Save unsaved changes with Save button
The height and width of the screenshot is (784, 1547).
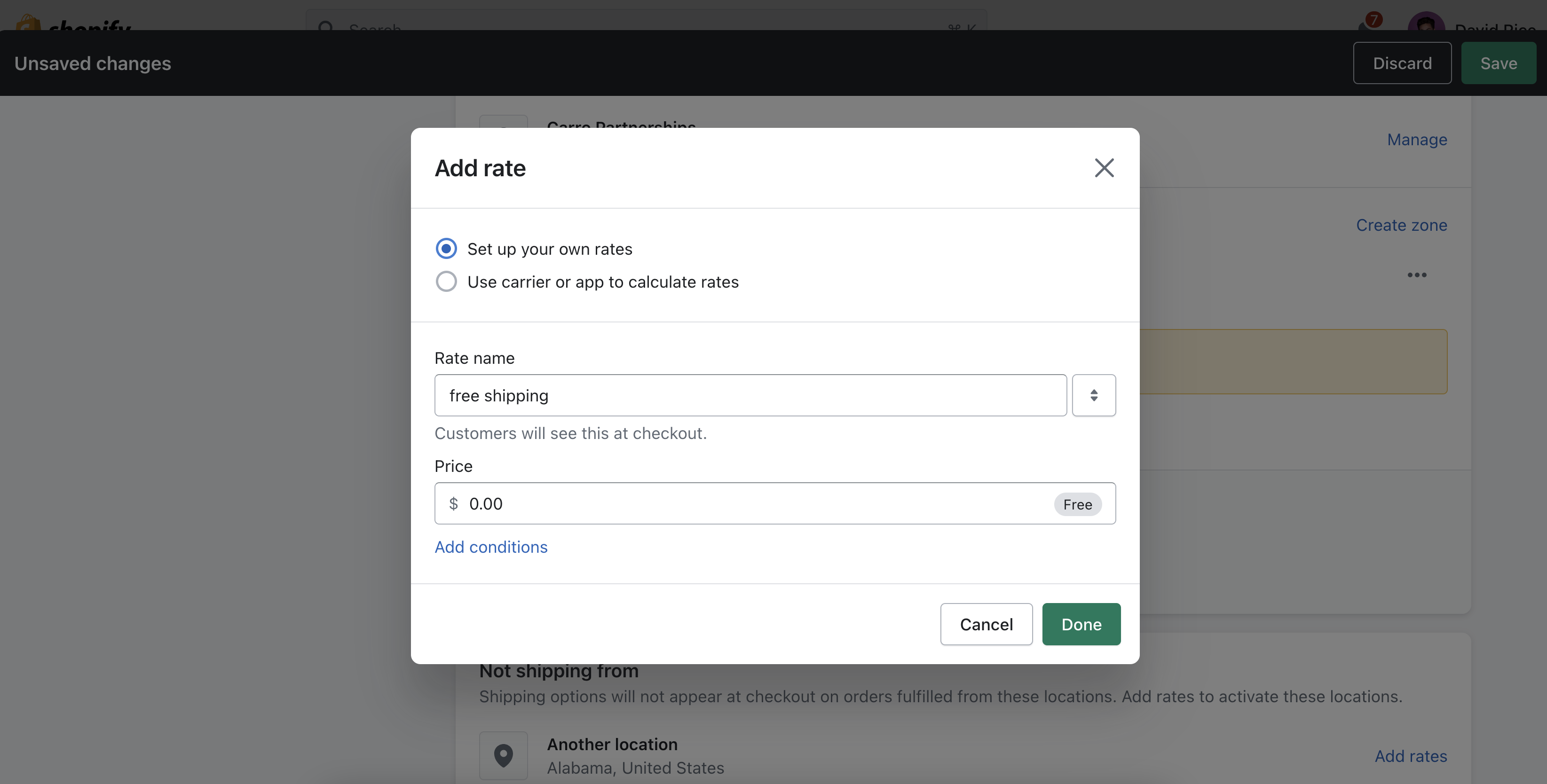point(1498,63)
